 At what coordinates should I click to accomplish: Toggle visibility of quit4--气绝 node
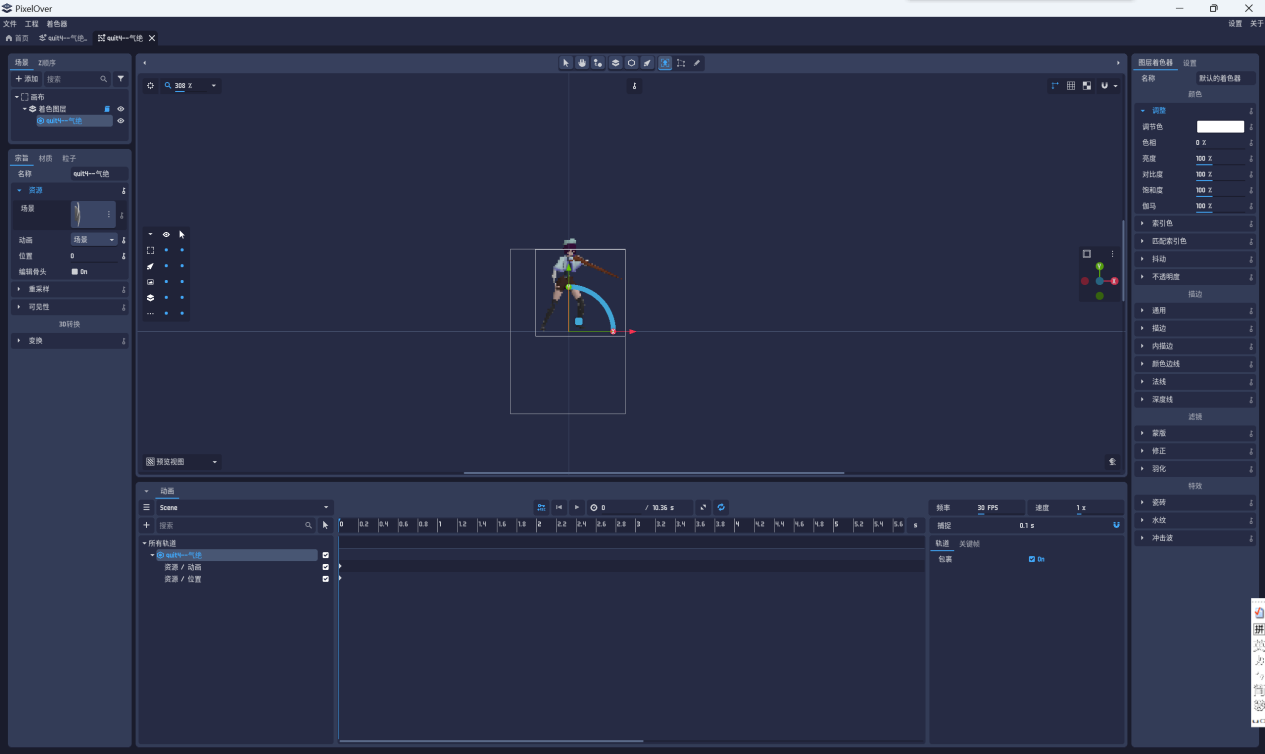(121, 121)
